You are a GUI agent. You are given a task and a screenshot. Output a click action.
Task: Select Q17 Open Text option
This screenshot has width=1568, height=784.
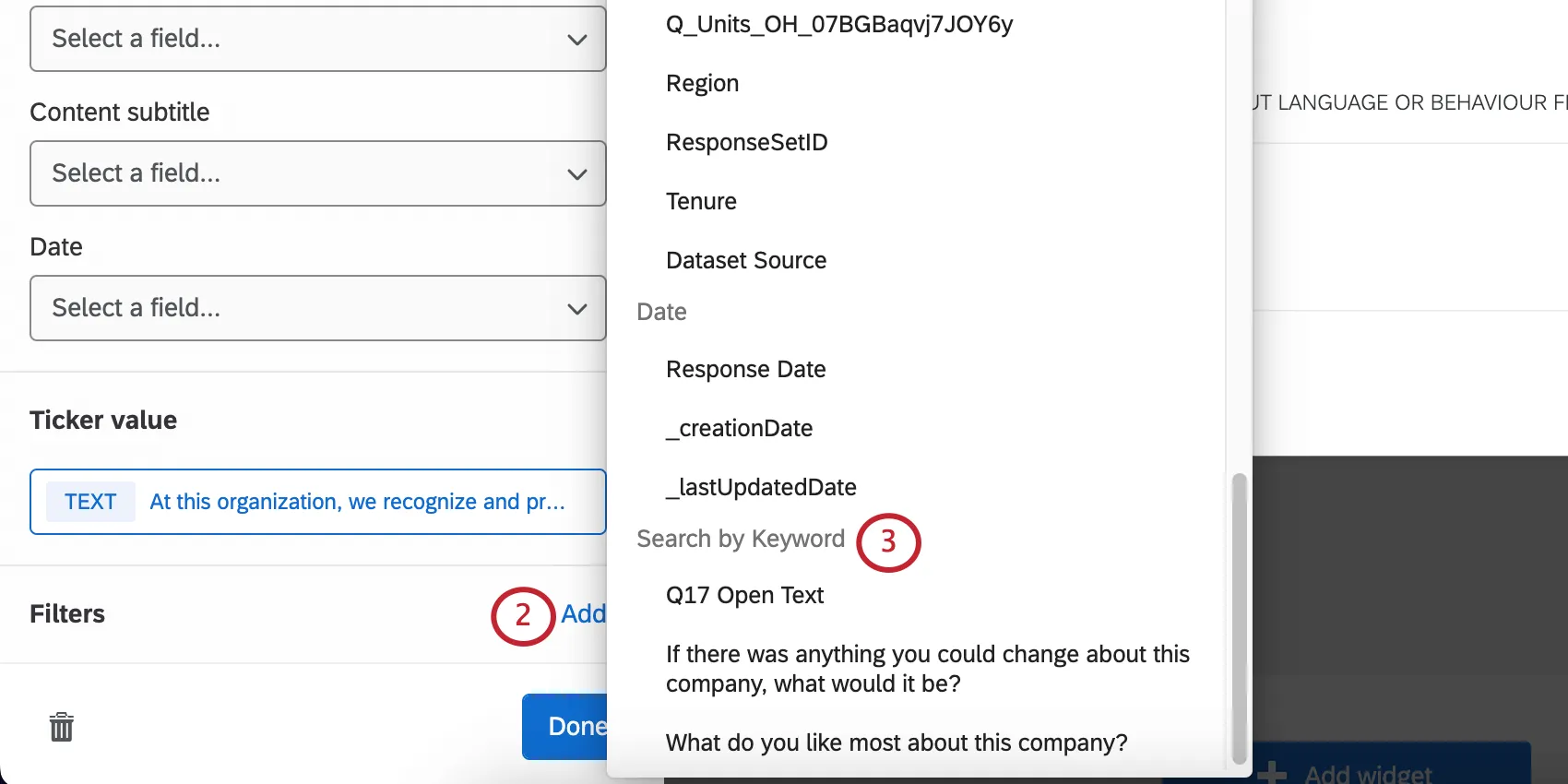tap(744, 595)
